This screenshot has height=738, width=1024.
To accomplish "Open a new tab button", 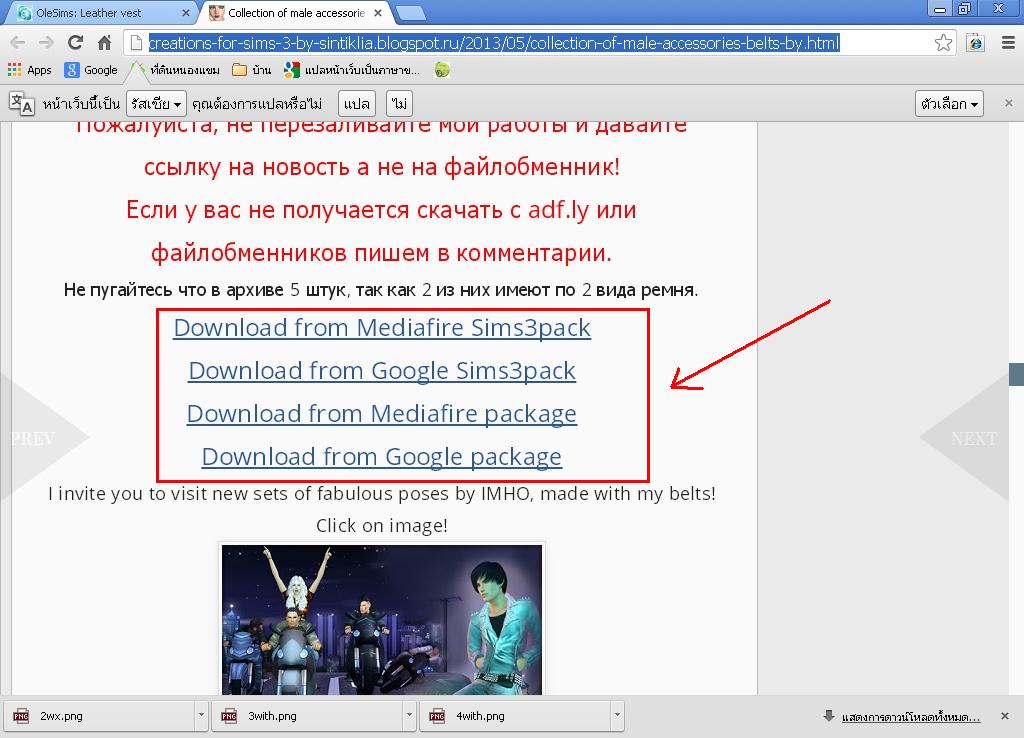I will point(411,12).
